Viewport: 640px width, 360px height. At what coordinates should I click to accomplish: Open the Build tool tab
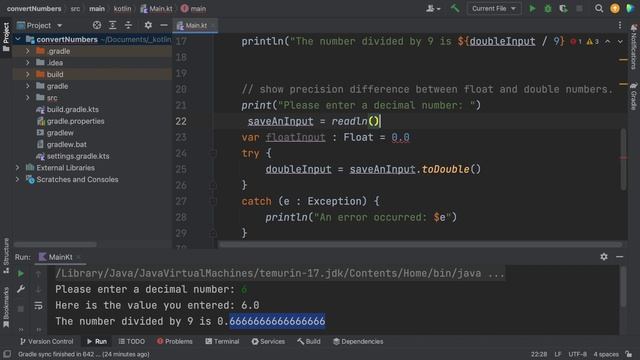tap(309, 342)
